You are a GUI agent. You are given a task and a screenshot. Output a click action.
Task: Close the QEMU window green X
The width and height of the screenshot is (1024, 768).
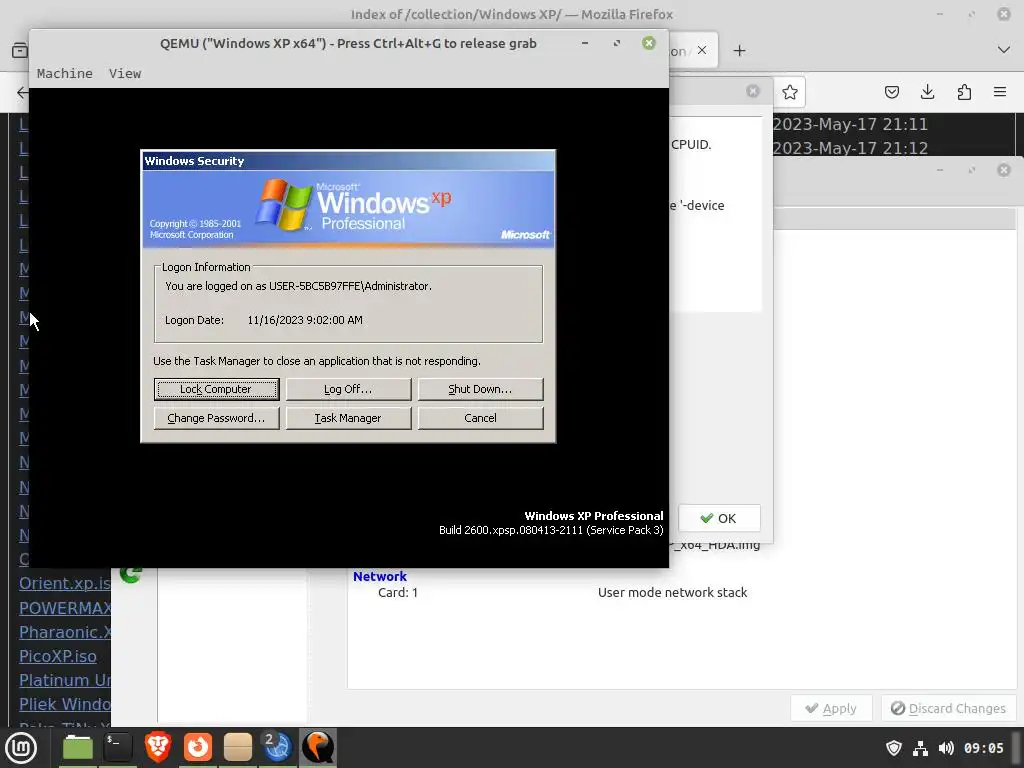648,43
